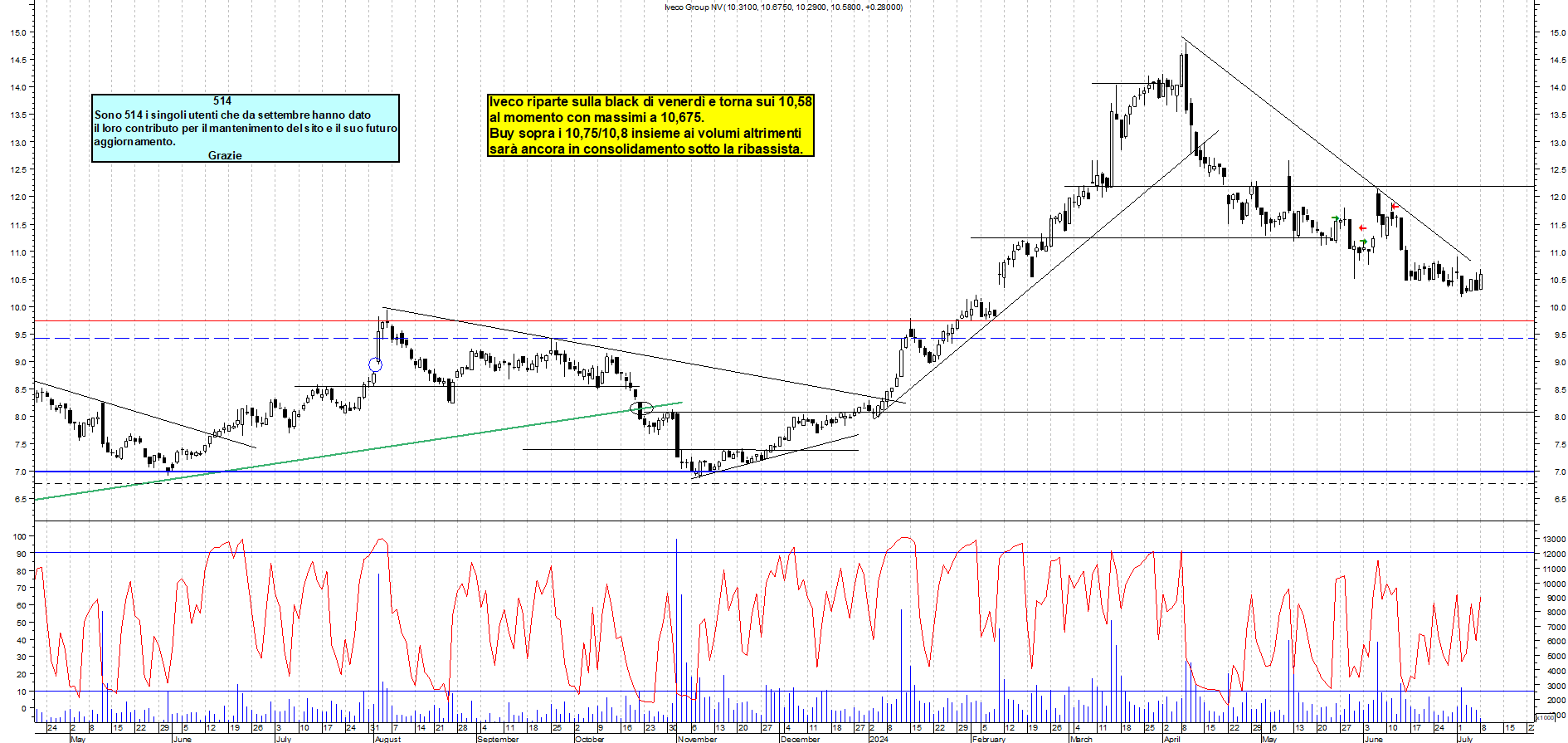Click the line 'Iveco riparte sulla black di venerdì'

(x=650, y=102)
